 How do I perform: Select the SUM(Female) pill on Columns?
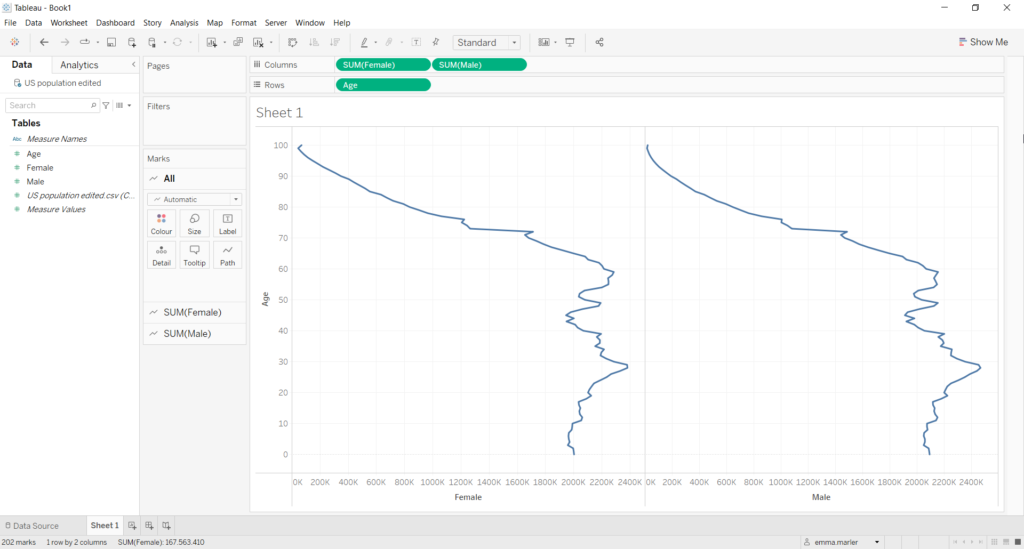click(x=383, y=65)
